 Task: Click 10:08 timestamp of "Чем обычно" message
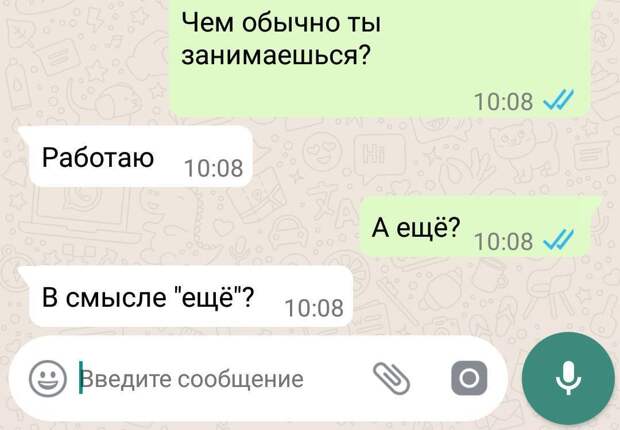(x=503, y=101)
